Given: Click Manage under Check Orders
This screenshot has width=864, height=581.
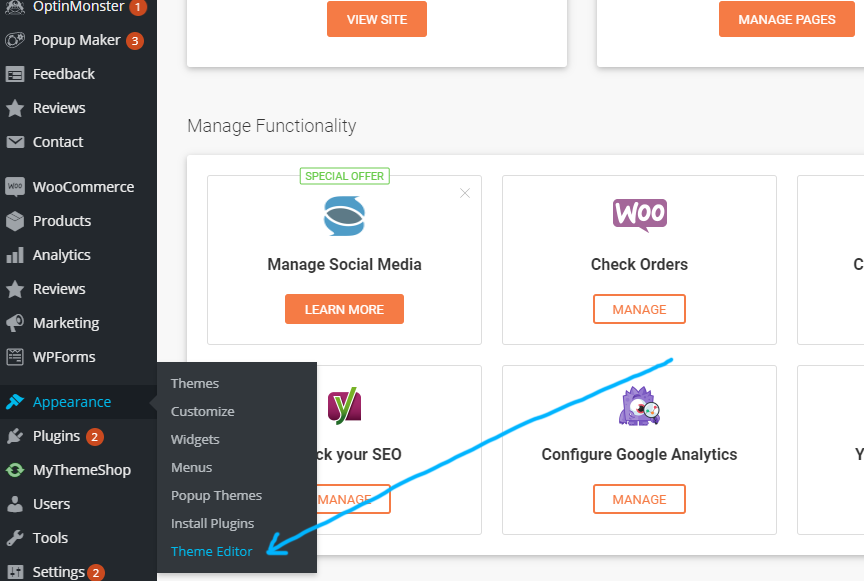Looking at the screenshot, I should 639,309.
